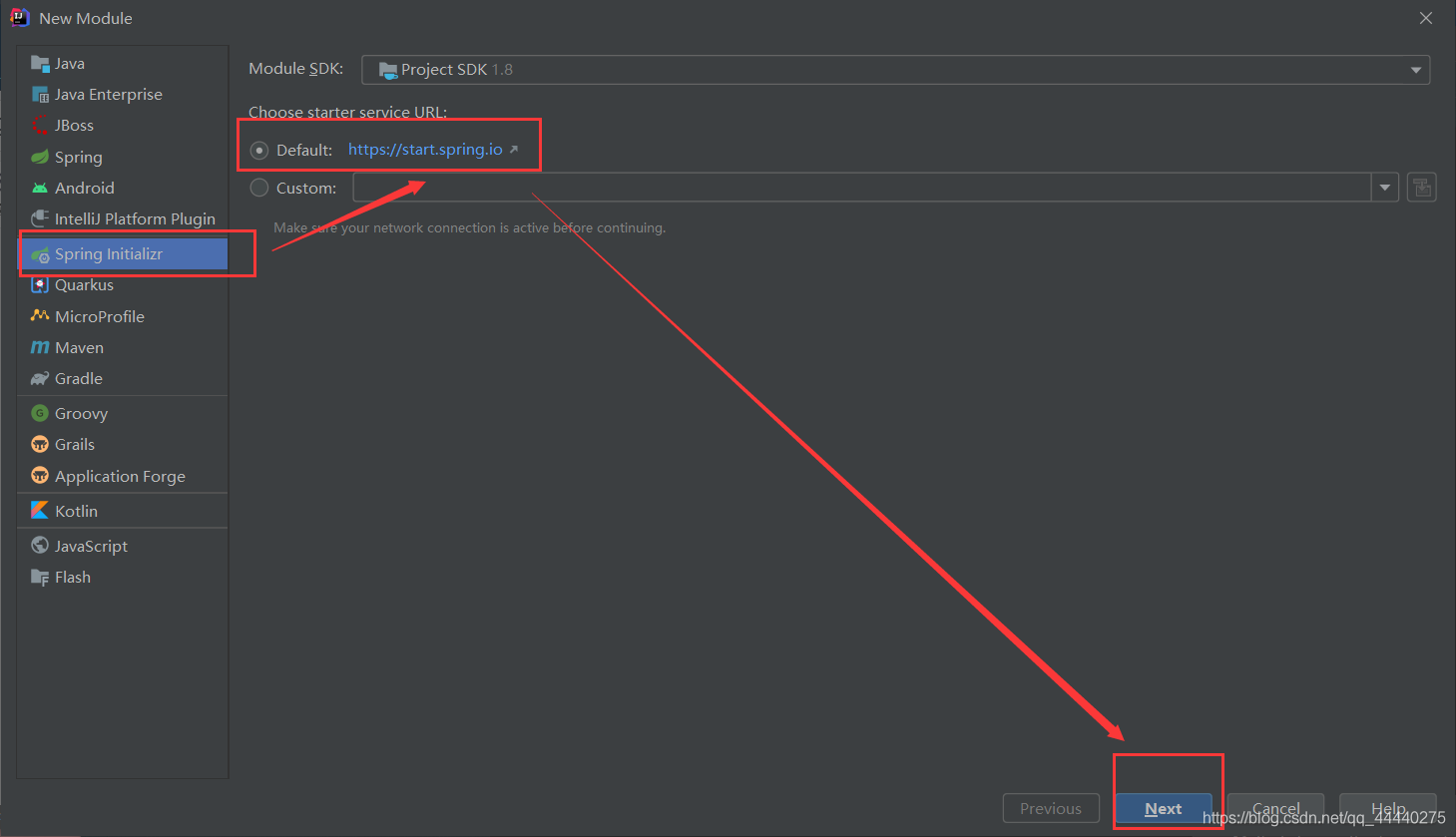Click the external link arrow after start.spring.io
The image size is (1456, 837).
click(x=514, y=150)
